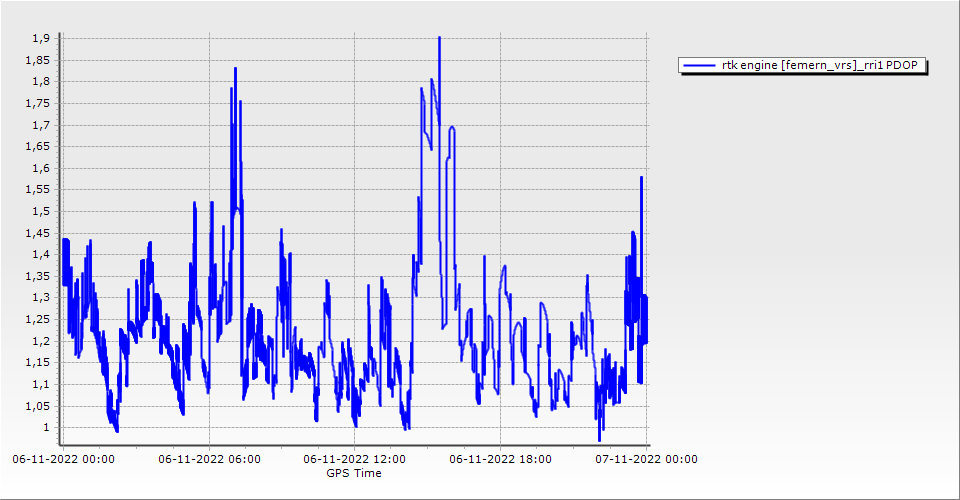The width and height of the screenshot is (960, 500).
Task: Click the 1,85 y-axis tick label
Action: tap(38, 60)
